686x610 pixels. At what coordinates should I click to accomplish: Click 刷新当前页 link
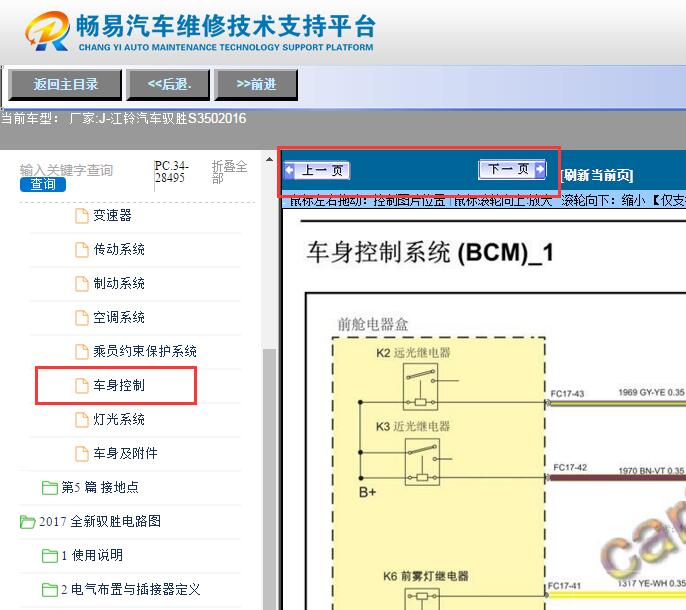pos(597,175)
